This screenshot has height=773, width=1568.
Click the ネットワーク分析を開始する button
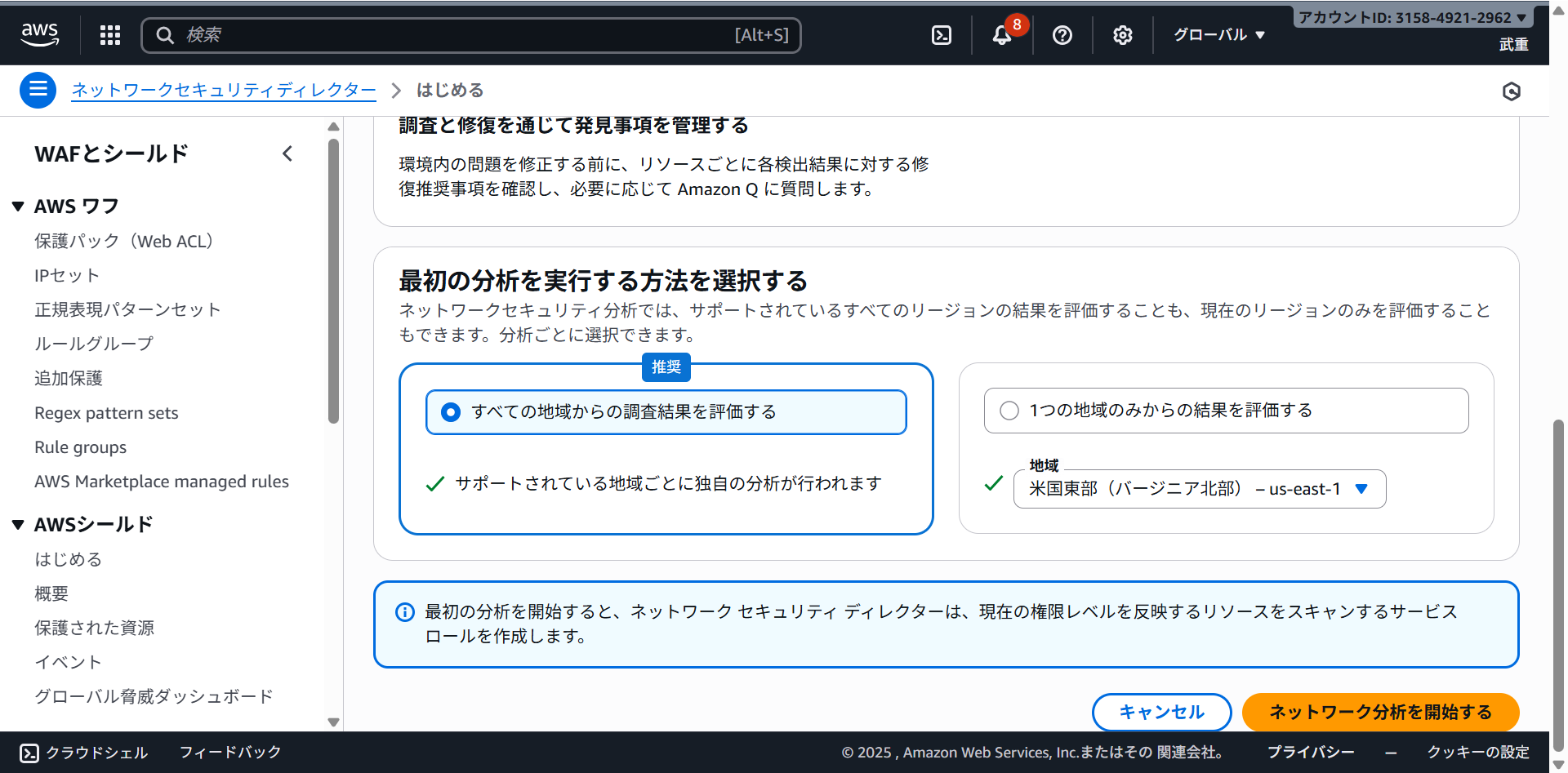click(x=1380, y=712)
